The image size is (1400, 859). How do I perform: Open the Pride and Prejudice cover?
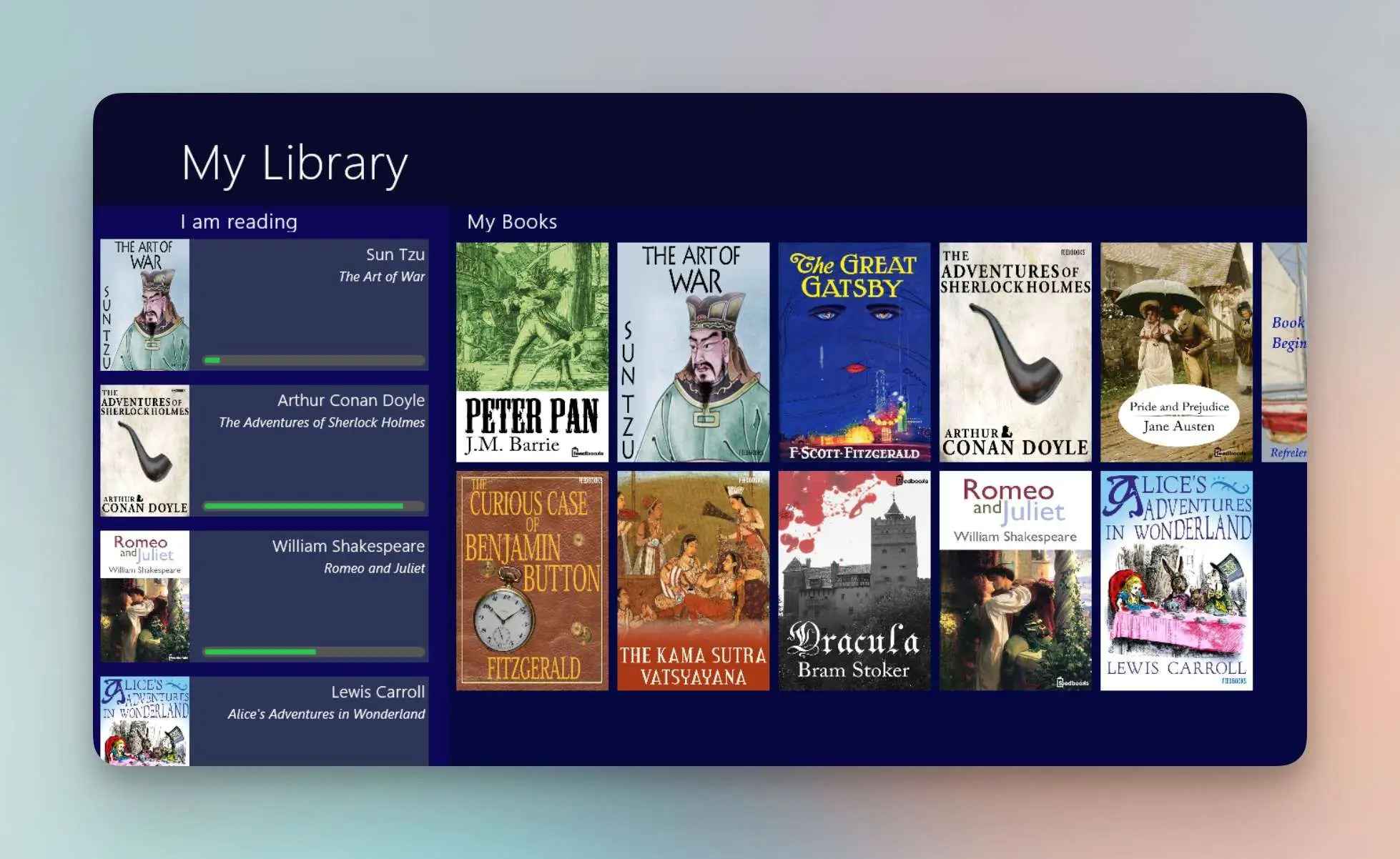(x=1176, y=352)
